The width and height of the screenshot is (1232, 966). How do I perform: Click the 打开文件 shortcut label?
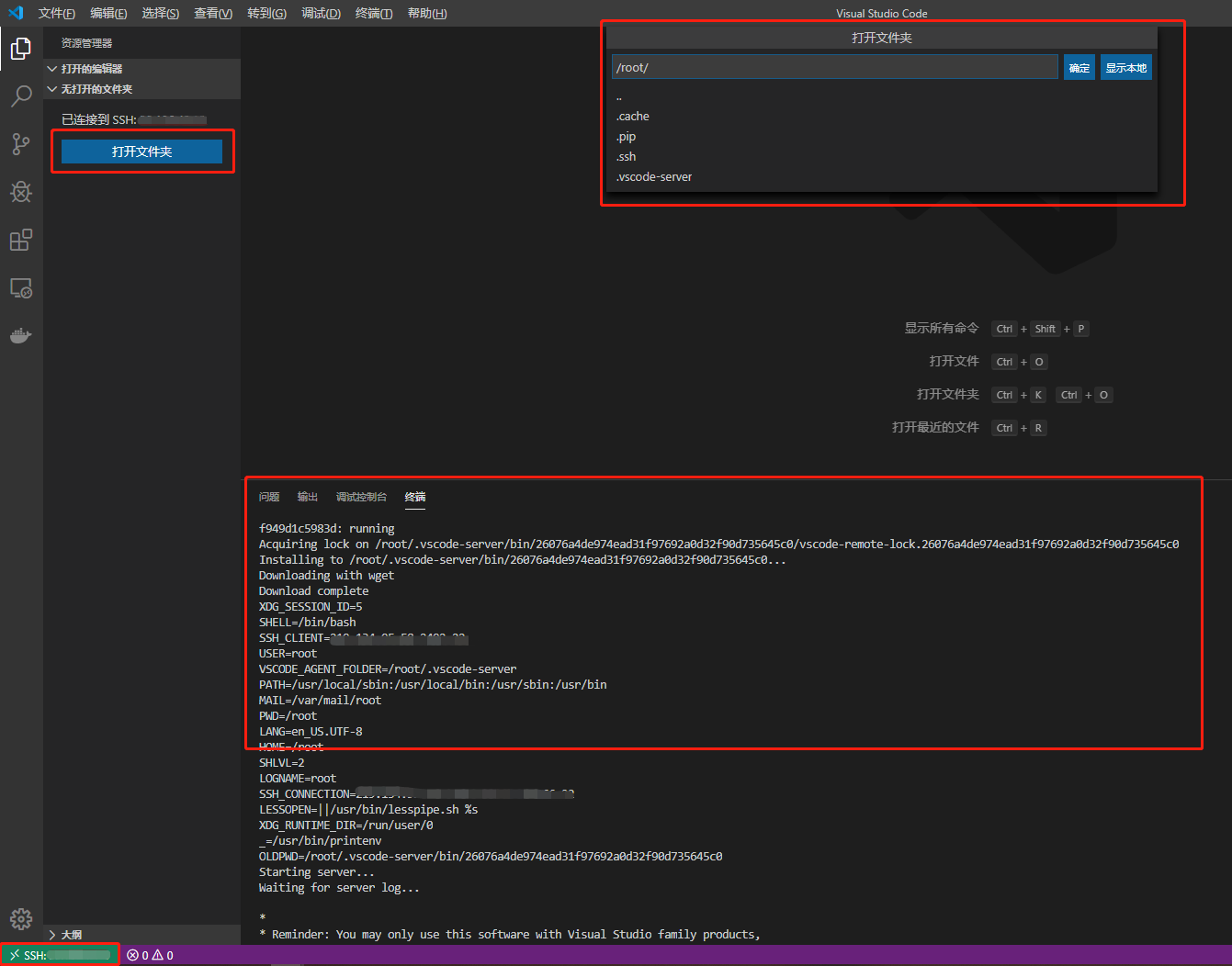(954, 361)
